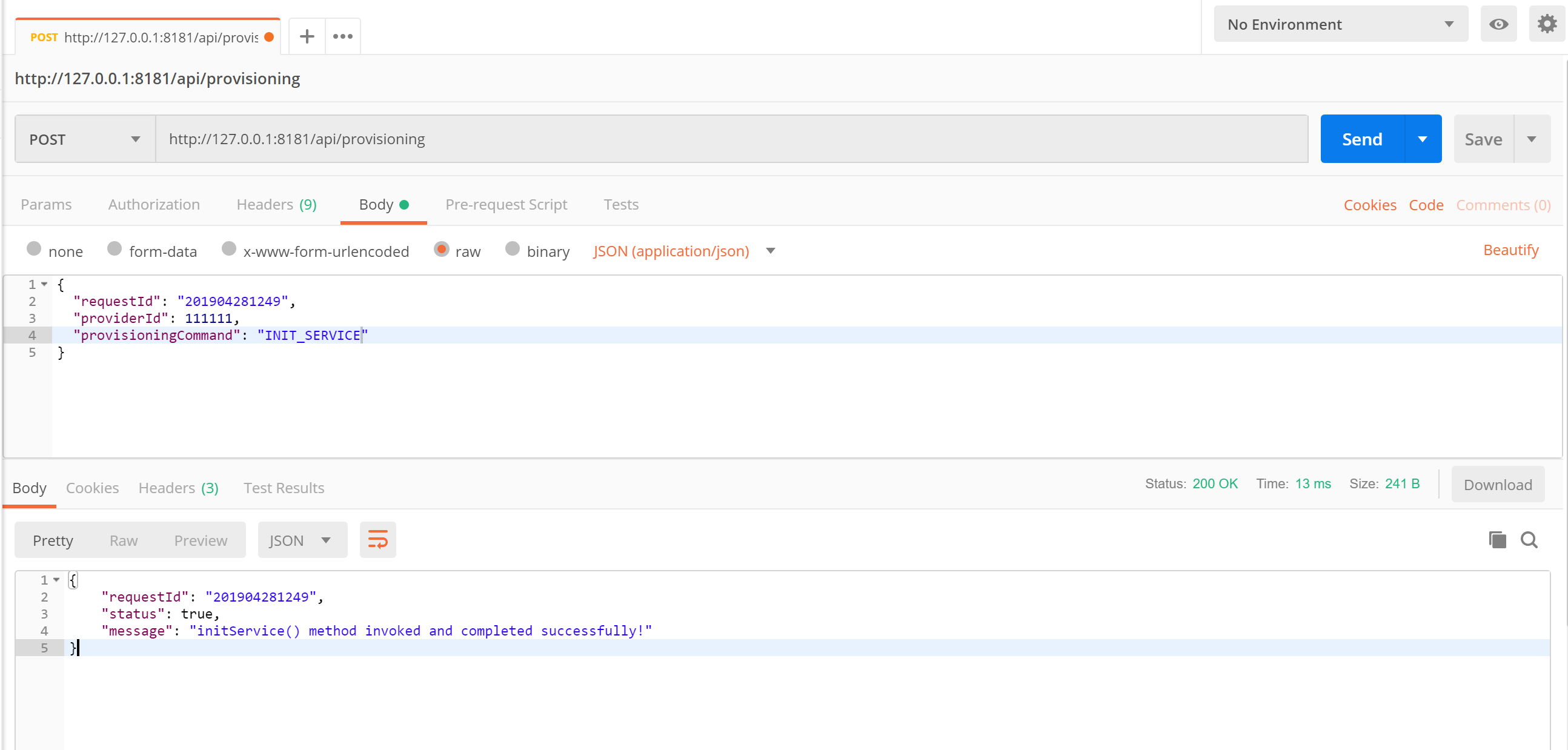Click the 241 B size value
1568x750 pixels.
(x=1403, y=484)
